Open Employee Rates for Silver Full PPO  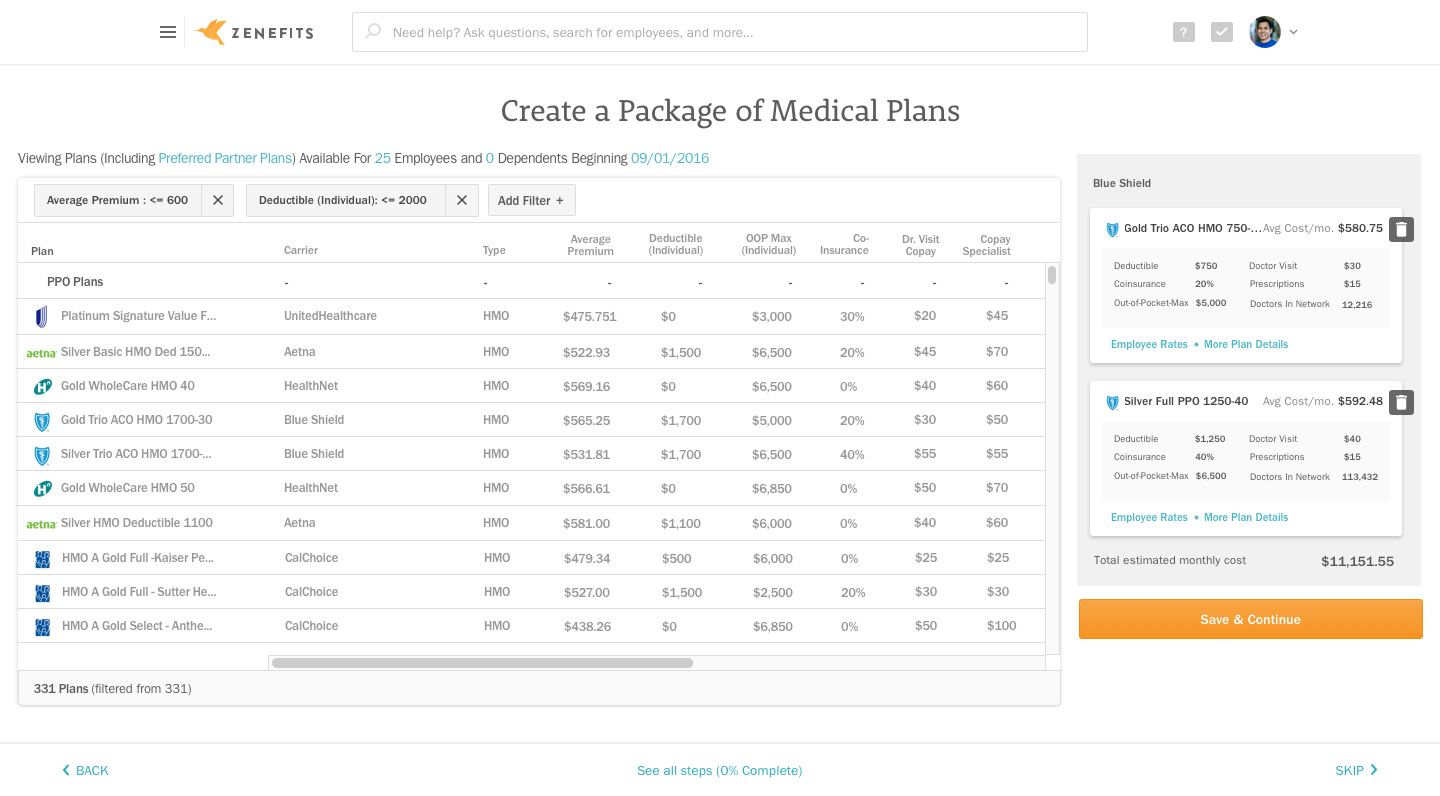coord(1149,517)
